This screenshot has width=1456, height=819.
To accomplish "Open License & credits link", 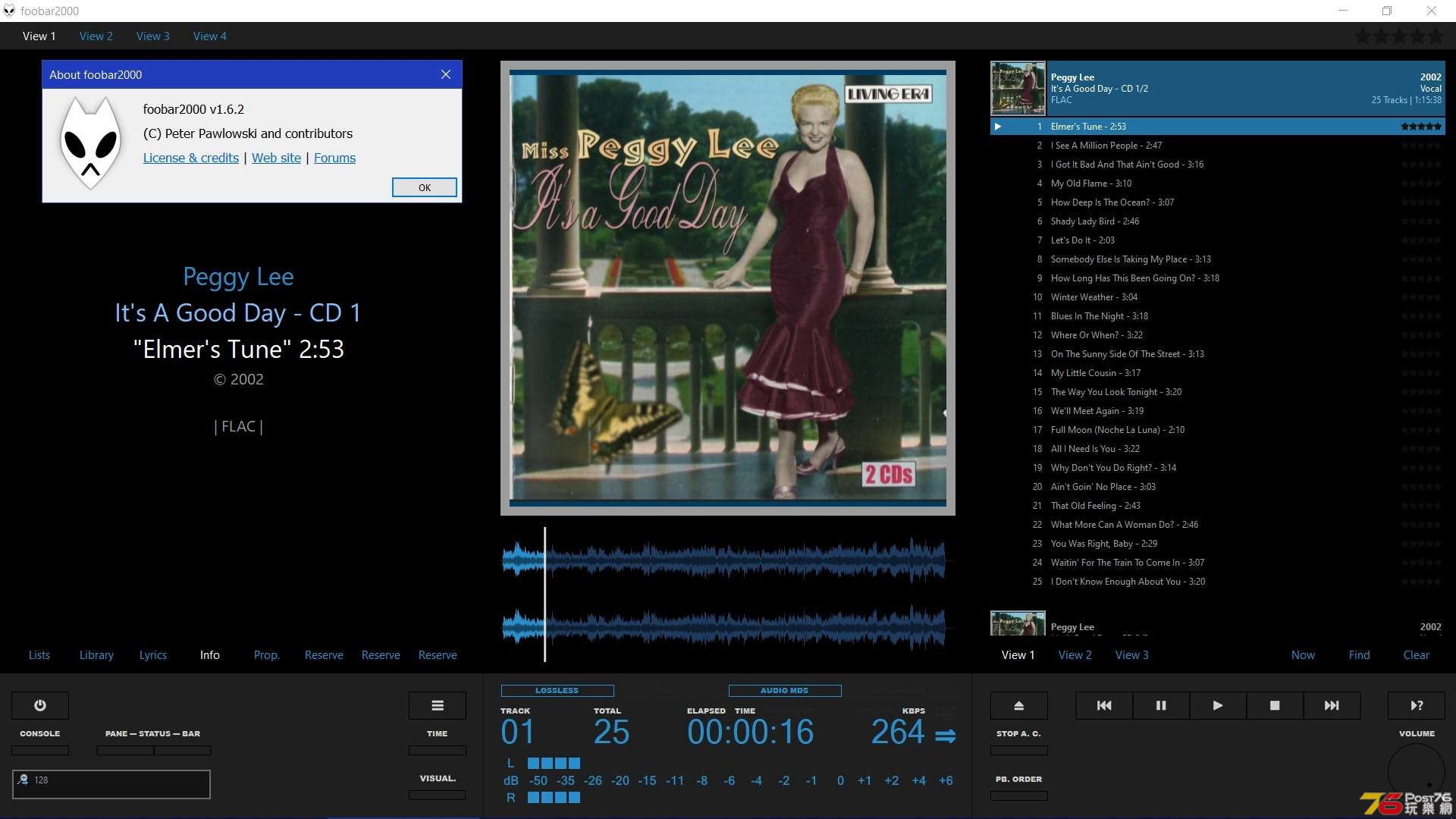I will (191, 158).
